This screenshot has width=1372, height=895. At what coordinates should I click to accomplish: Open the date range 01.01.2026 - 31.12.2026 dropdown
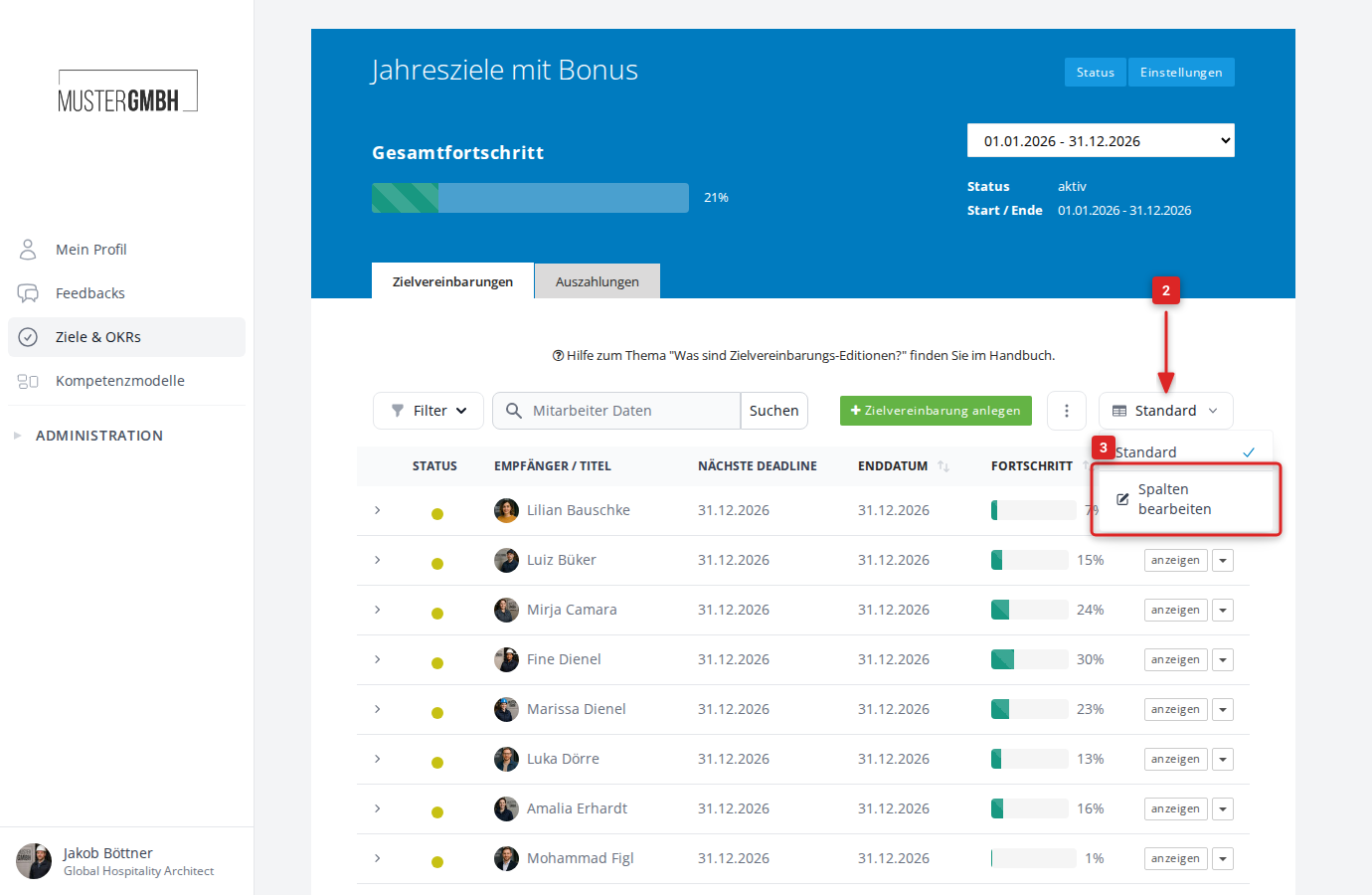click(1101, 141)
